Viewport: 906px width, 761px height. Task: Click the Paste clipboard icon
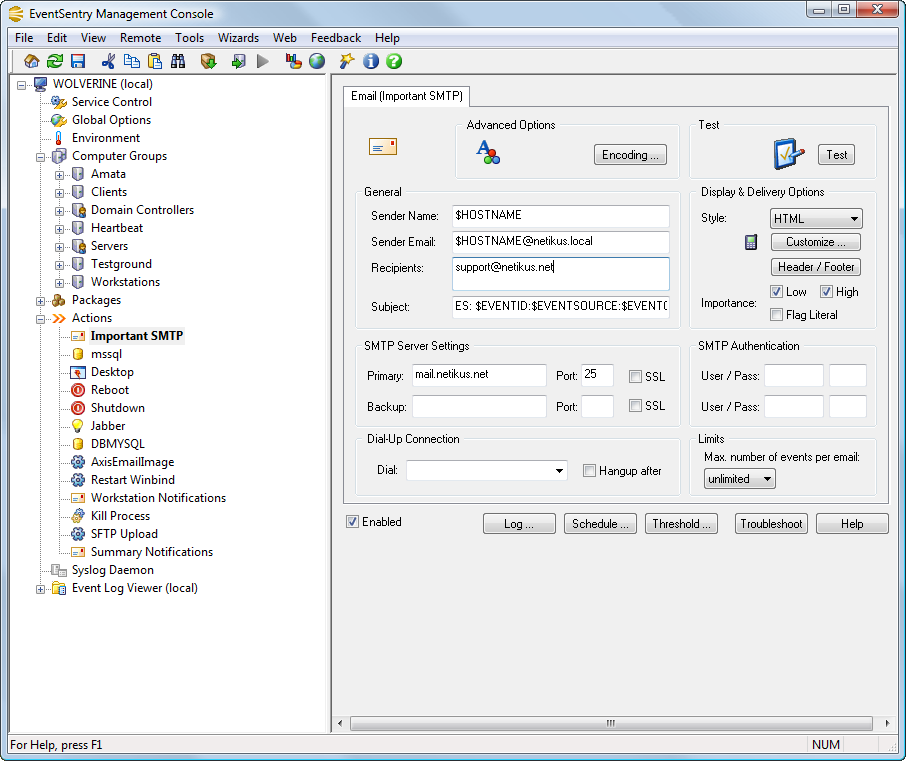pos(155,61)
